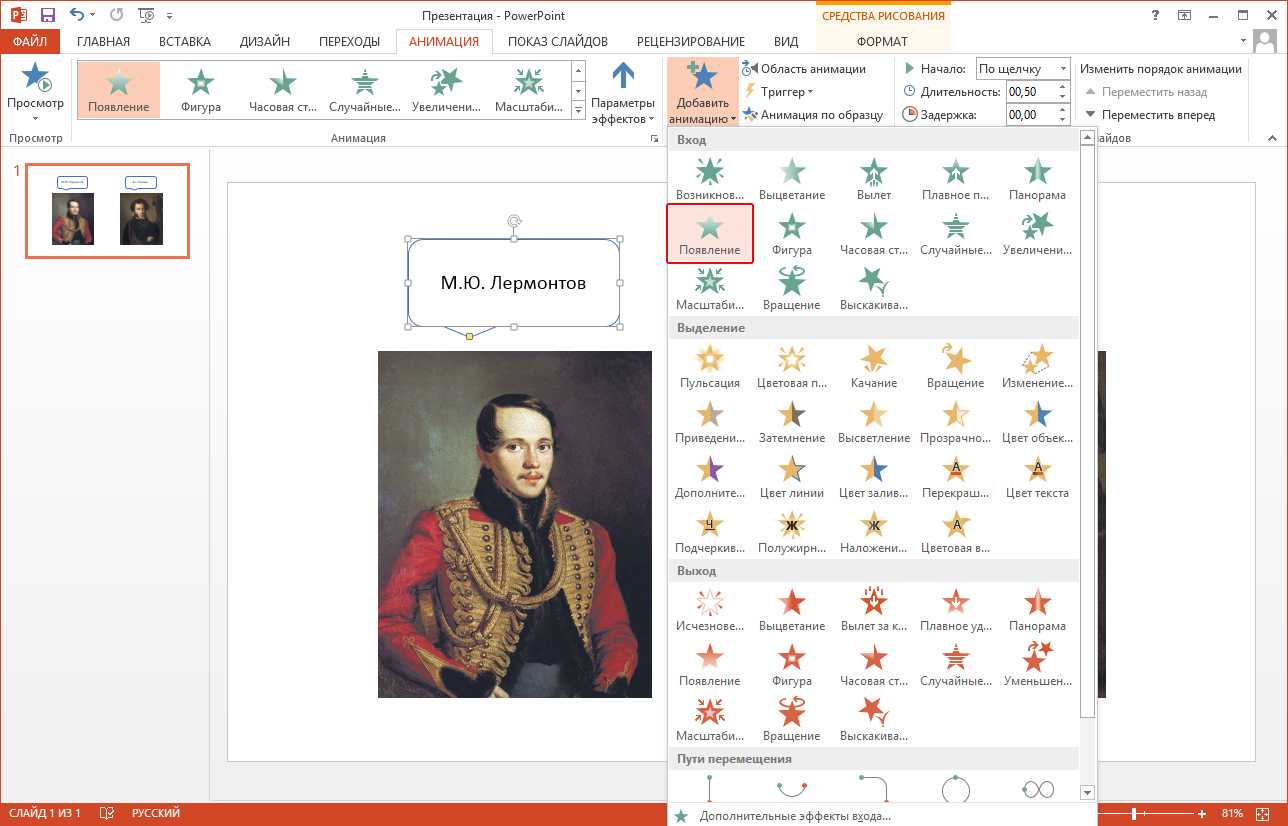Viewport: 1288px width, 826px height.
Task: Pick the Панорама entrance effect
Action: point(1037,178)
